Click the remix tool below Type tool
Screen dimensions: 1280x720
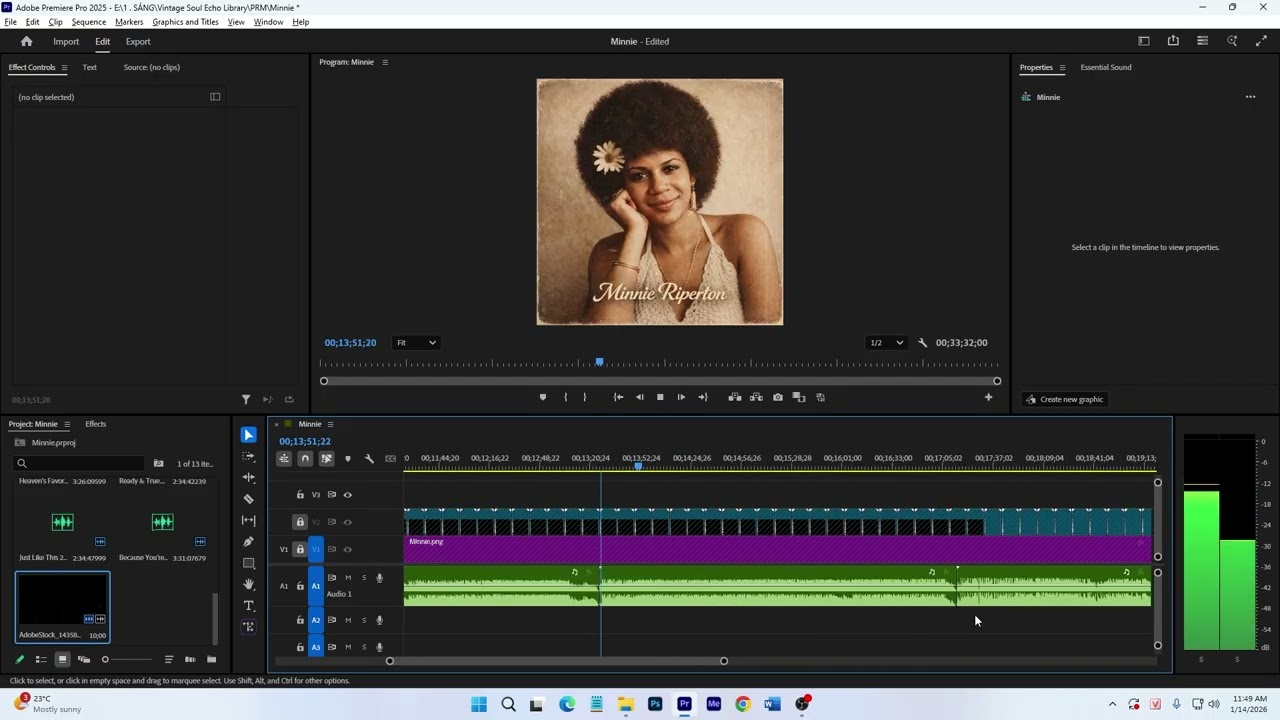(249, 627)
